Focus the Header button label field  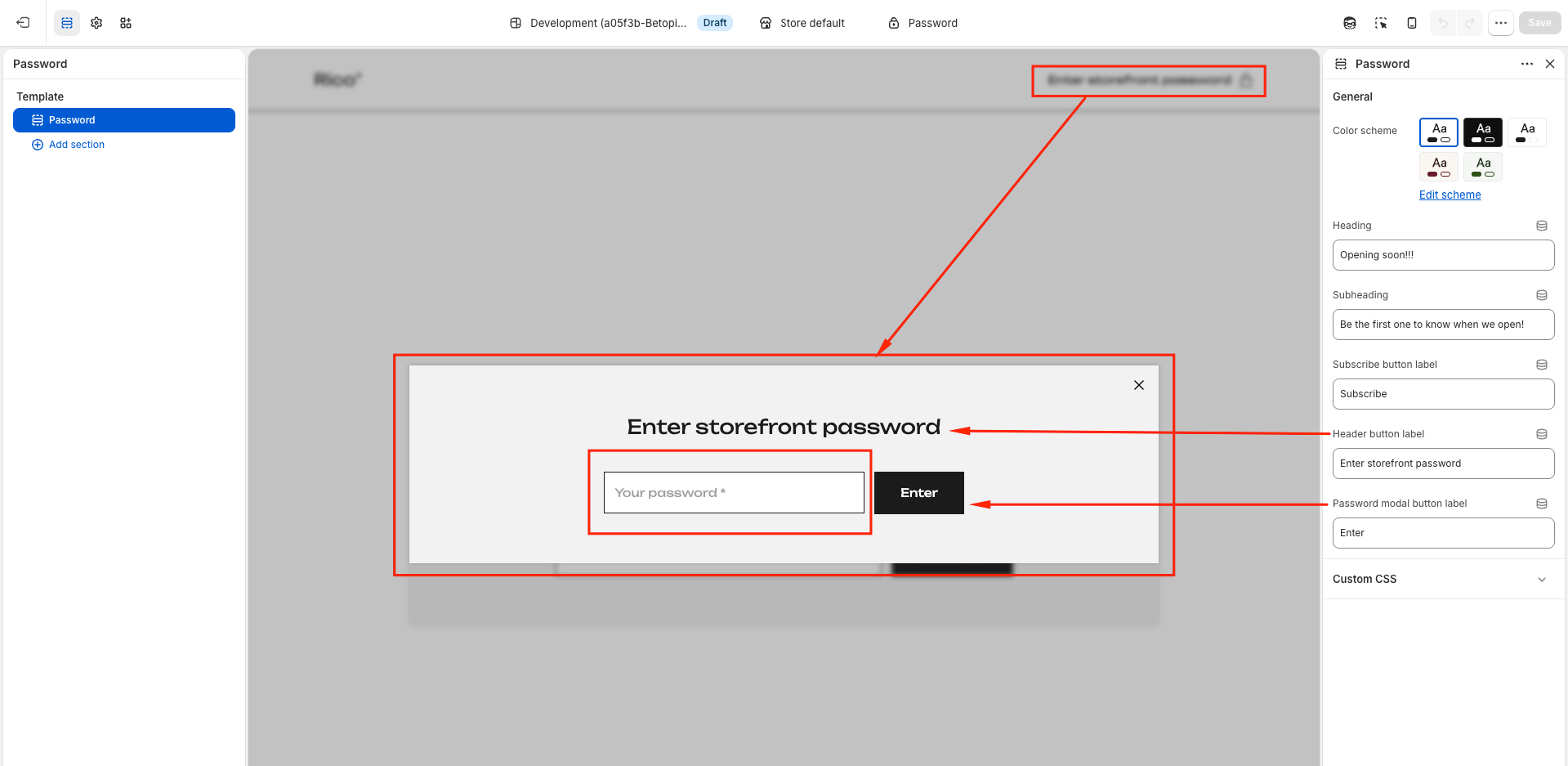pos(1443,464)
